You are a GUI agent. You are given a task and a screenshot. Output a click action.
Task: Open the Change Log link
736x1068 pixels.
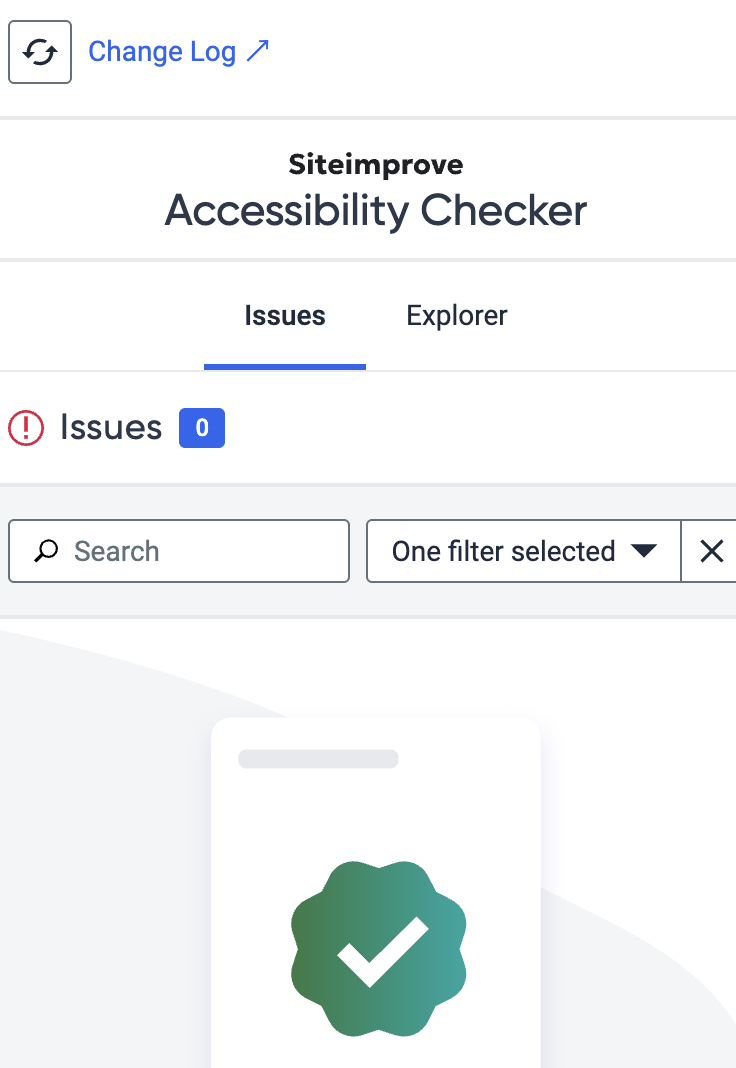(x=179, y=52)
